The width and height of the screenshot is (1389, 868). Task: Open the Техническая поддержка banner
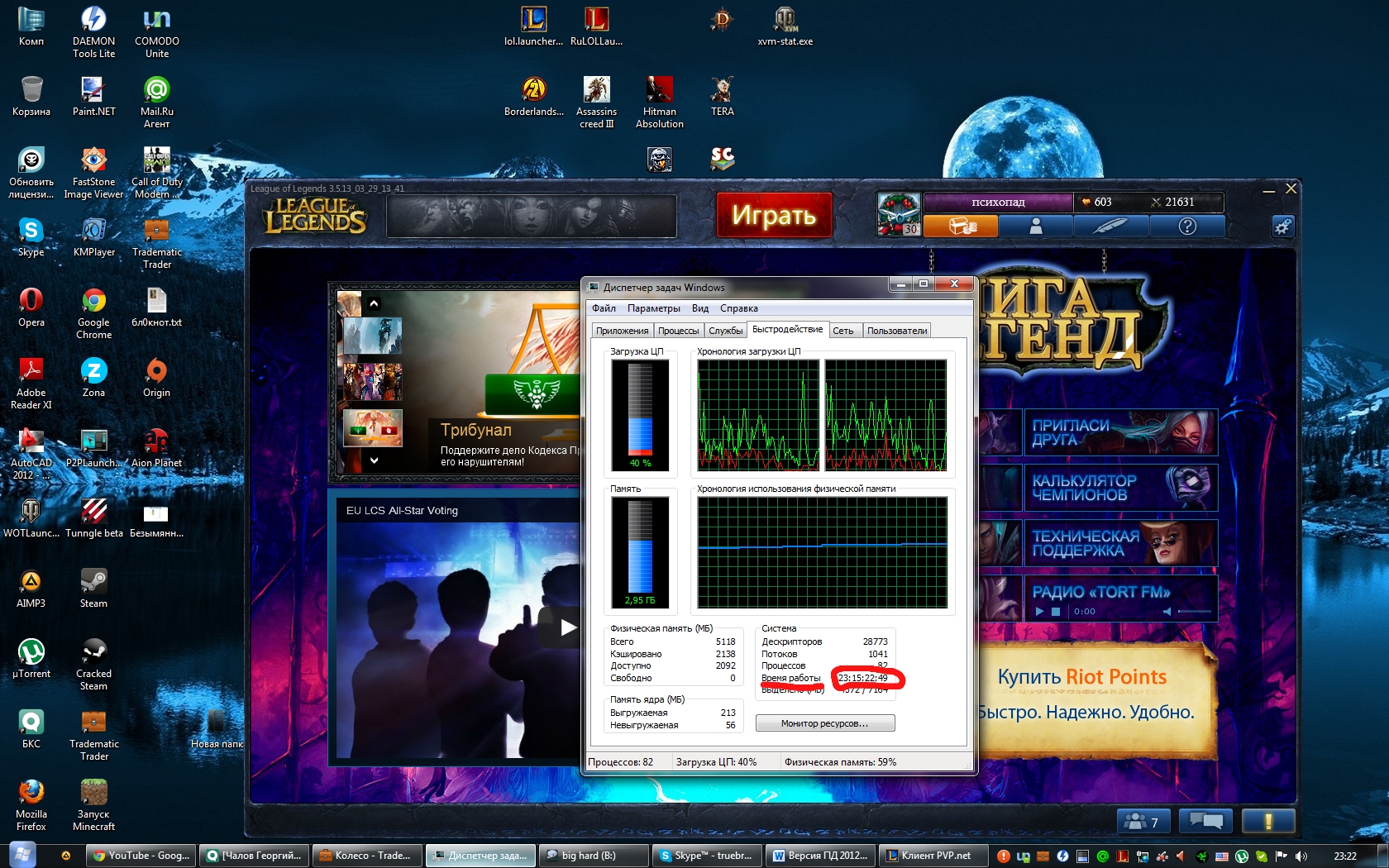1120,543
